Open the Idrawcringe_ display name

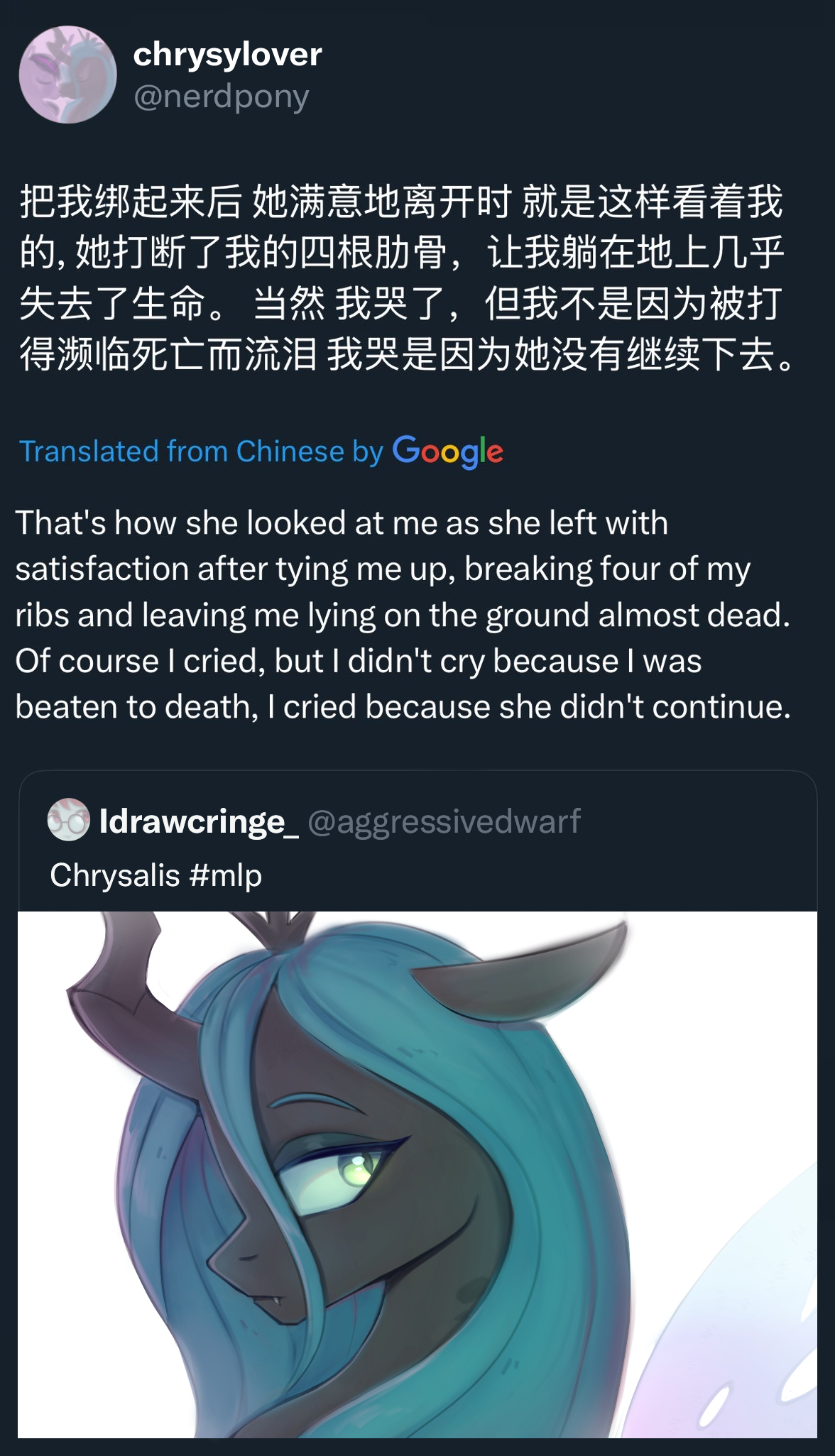coord(199,821)
